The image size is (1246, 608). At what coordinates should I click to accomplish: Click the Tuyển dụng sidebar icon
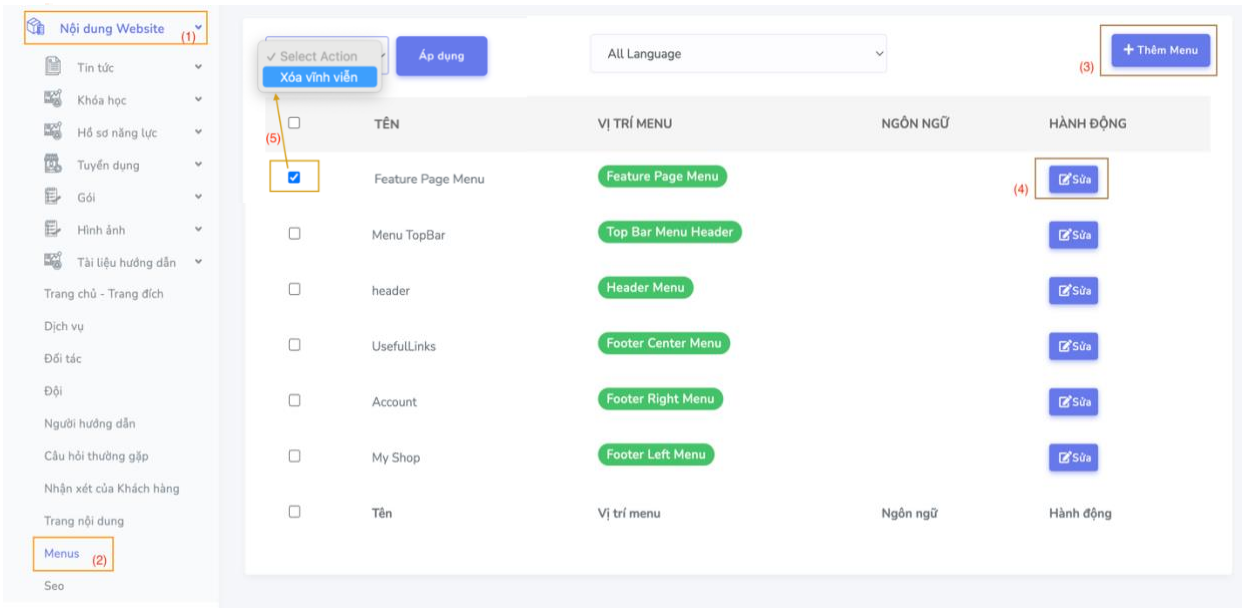(54, 165)
